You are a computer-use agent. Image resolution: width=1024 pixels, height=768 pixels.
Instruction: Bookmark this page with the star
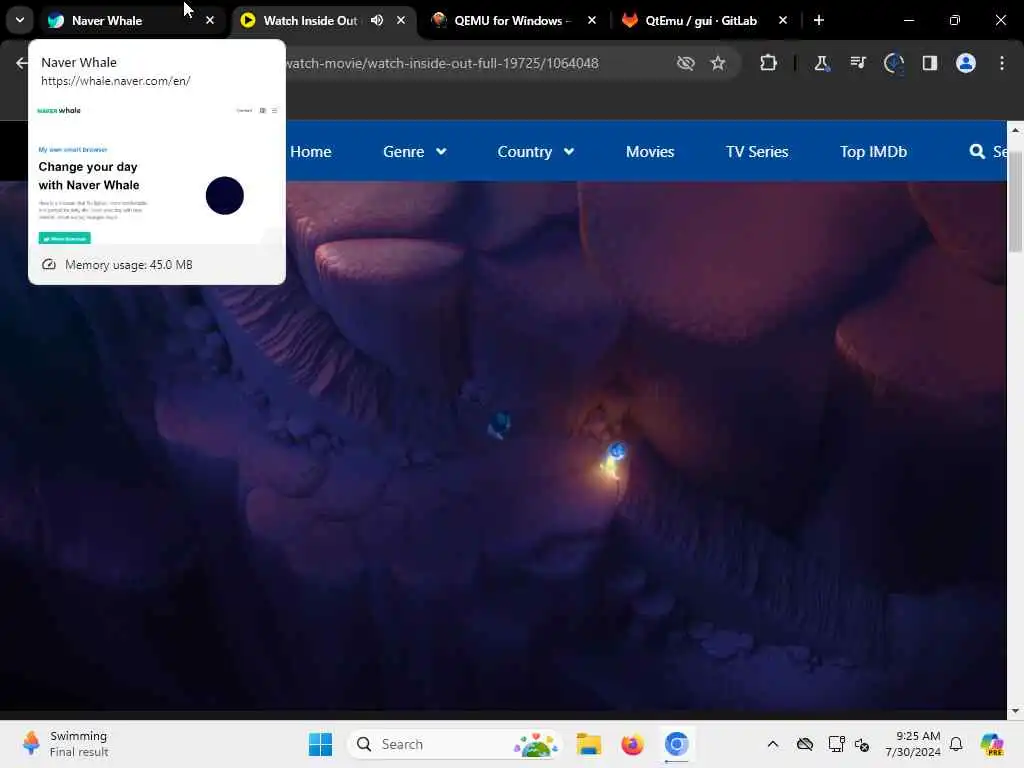click(x=718, y=63)
